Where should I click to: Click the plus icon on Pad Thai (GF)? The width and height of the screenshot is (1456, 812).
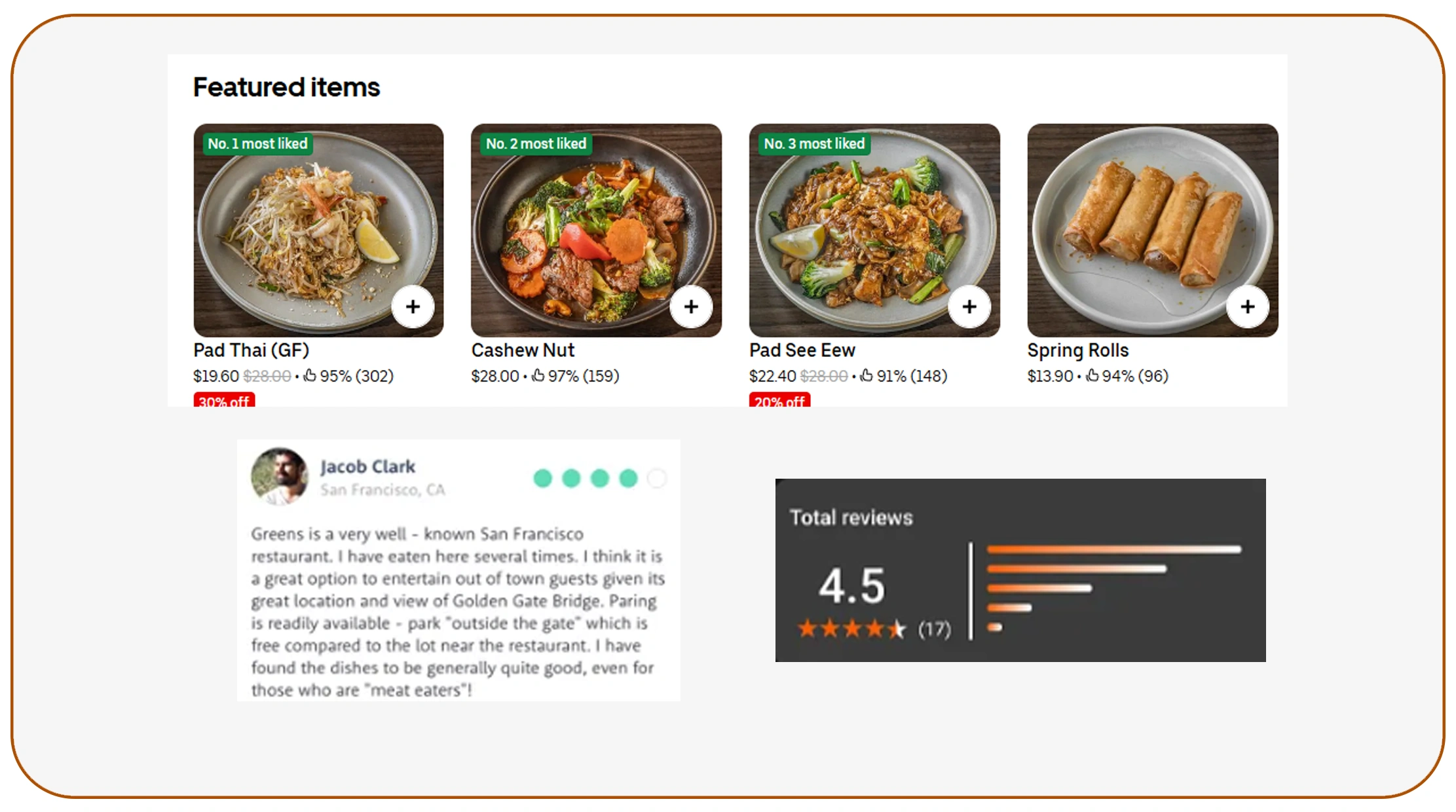(x=413, y=306)
